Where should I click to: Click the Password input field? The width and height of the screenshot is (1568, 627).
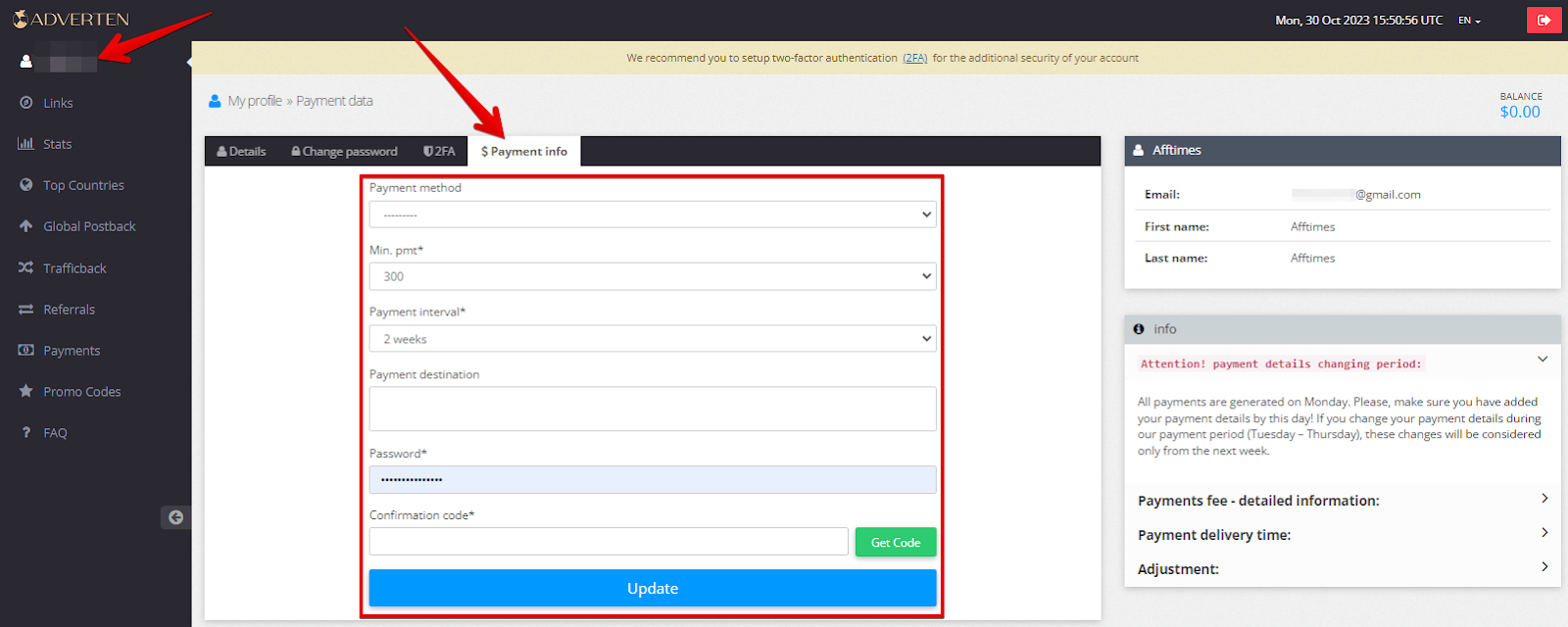click(x=653, y=479)
